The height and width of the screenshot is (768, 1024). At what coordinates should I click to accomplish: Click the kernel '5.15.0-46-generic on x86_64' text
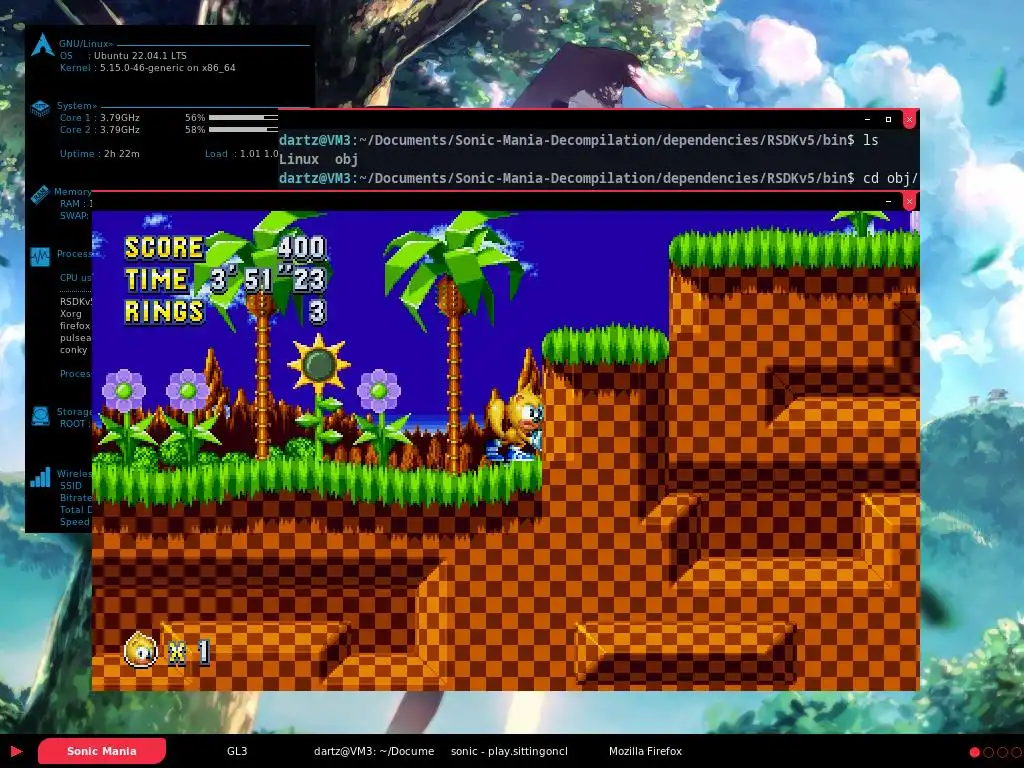pyautogui.click(x=168, y=67)
